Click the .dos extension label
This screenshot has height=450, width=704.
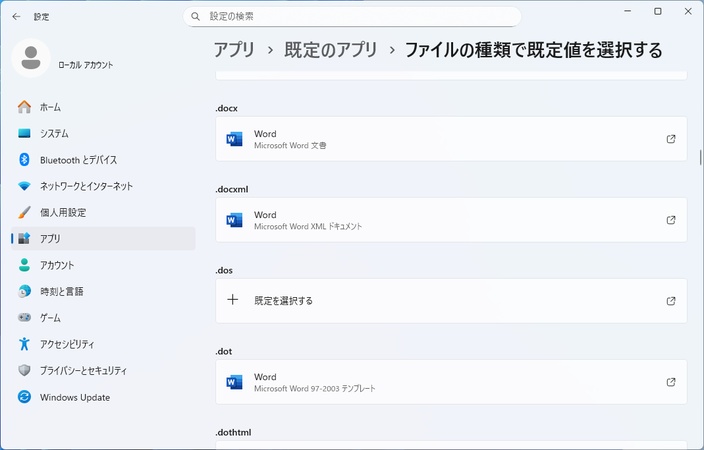(224, 270)
